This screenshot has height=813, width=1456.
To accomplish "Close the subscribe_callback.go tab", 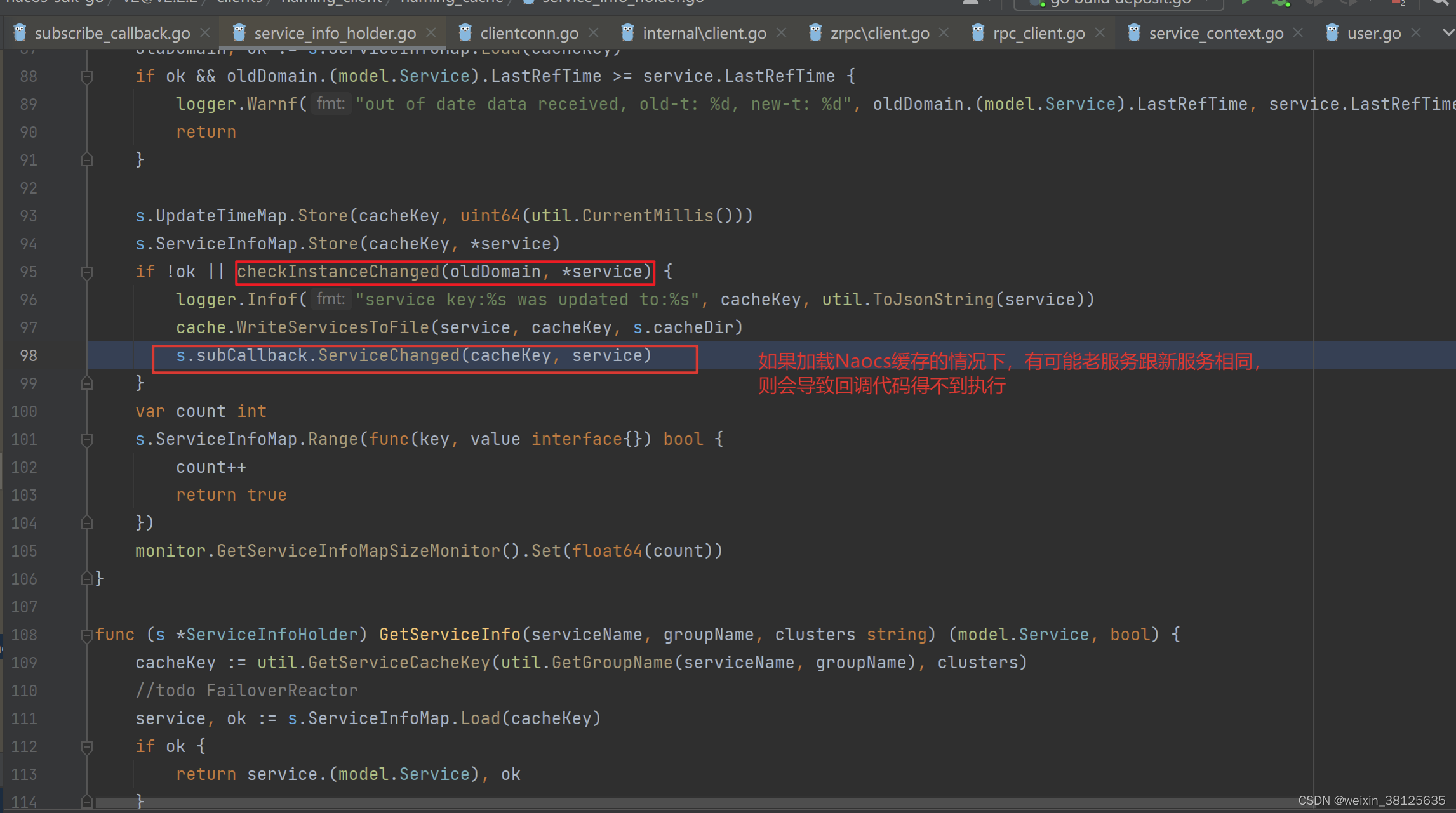I will point(205,32).
